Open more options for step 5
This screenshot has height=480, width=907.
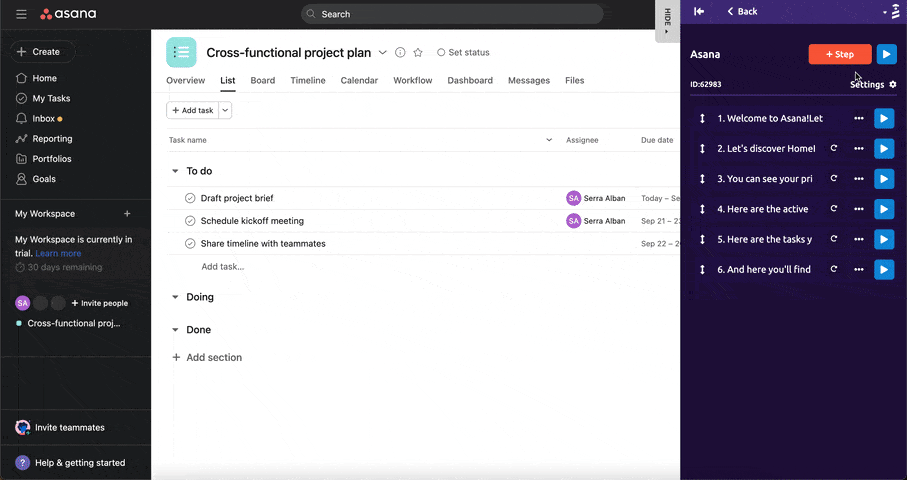[859, 239]
